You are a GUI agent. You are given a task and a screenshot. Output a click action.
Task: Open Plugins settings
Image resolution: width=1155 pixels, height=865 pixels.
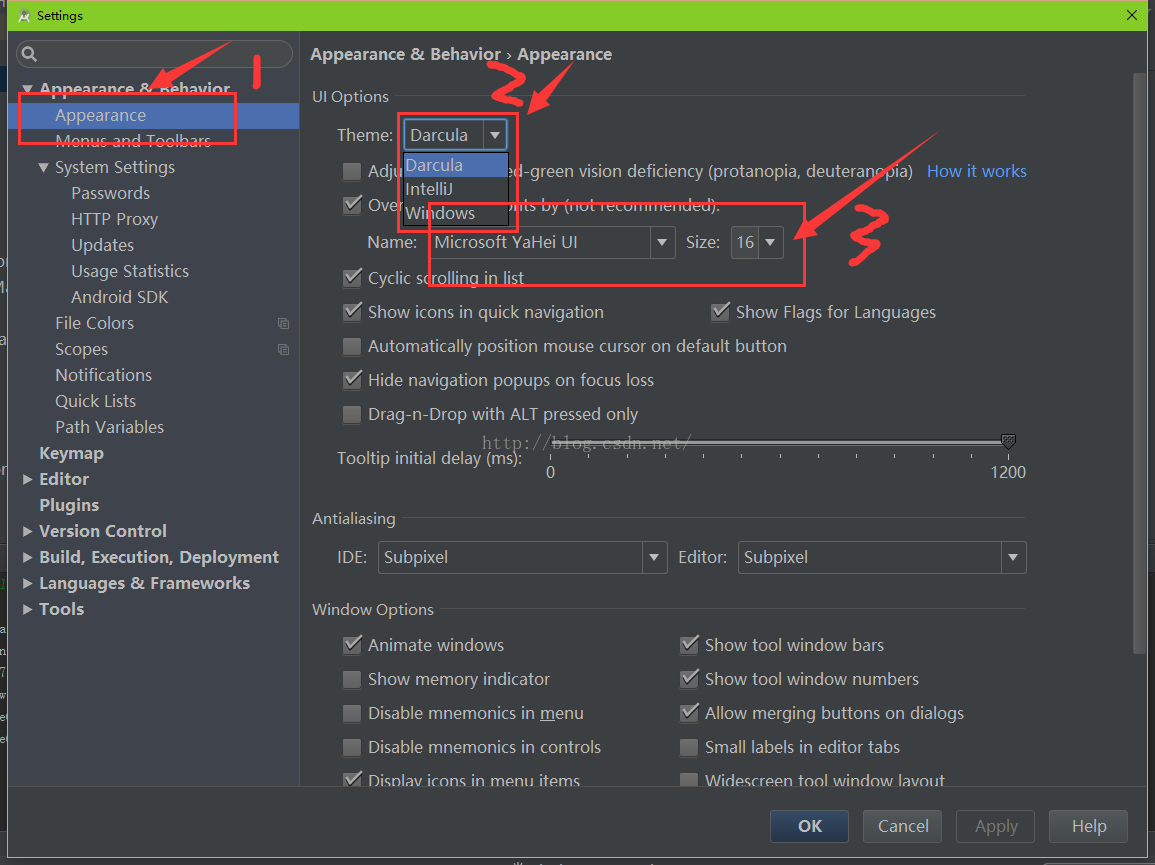[x=69, y=505]
